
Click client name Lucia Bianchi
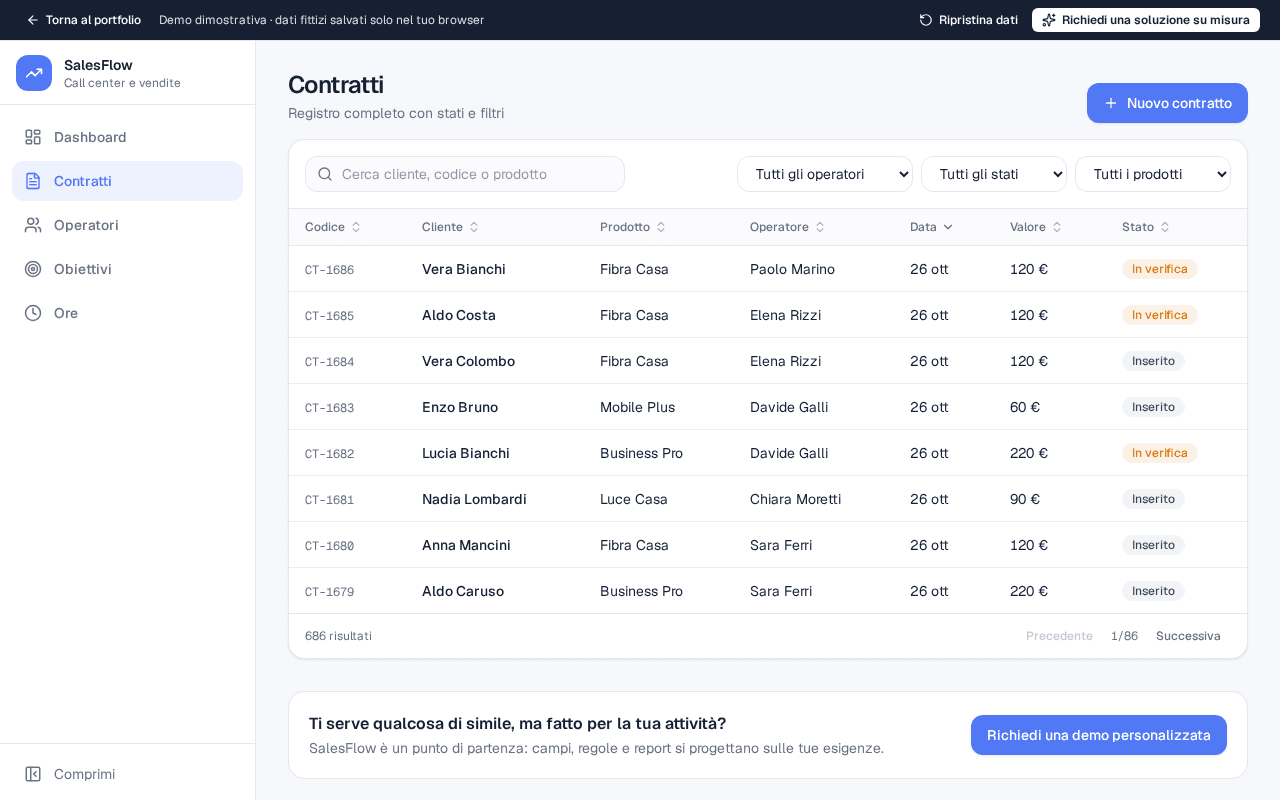pos(466,453)
